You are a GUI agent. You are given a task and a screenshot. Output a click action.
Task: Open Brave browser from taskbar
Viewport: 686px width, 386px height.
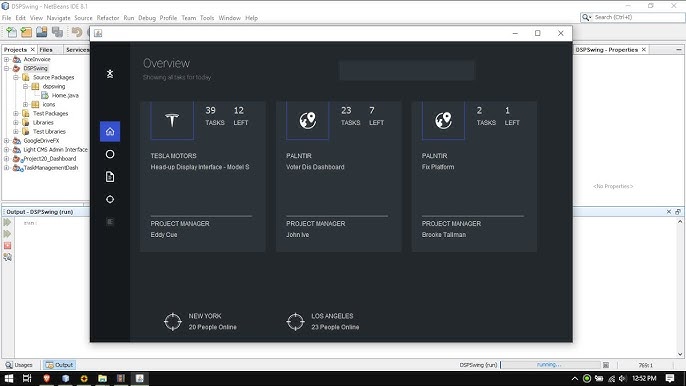tap(46, 379)
